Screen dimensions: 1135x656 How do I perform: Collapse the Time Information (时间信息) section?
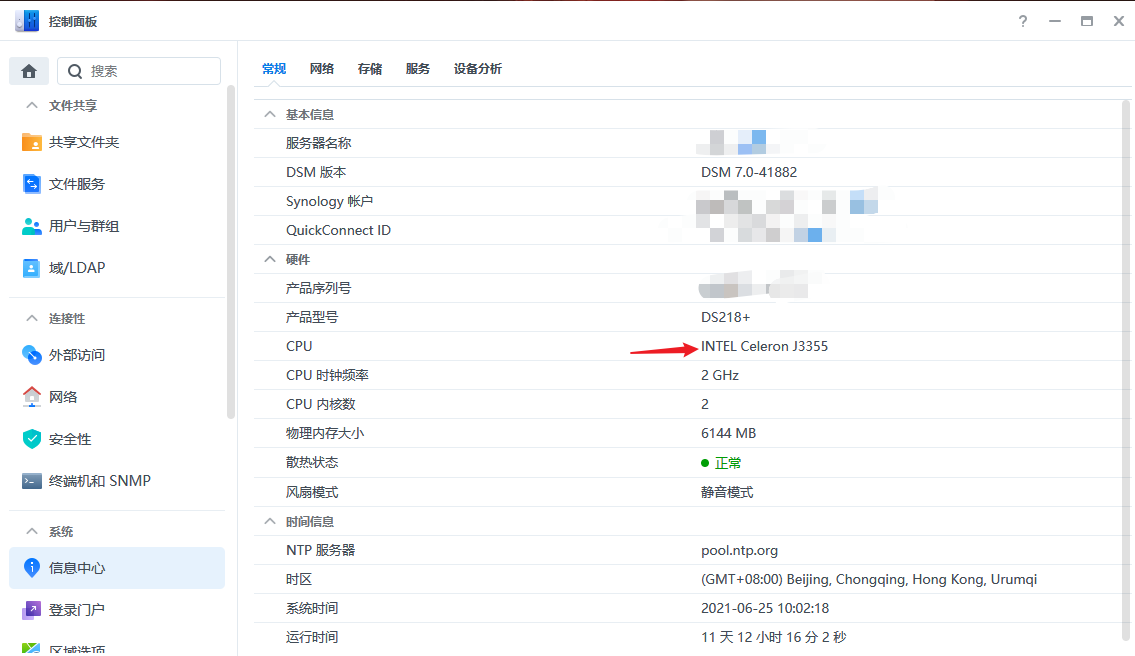click(269, 521)
